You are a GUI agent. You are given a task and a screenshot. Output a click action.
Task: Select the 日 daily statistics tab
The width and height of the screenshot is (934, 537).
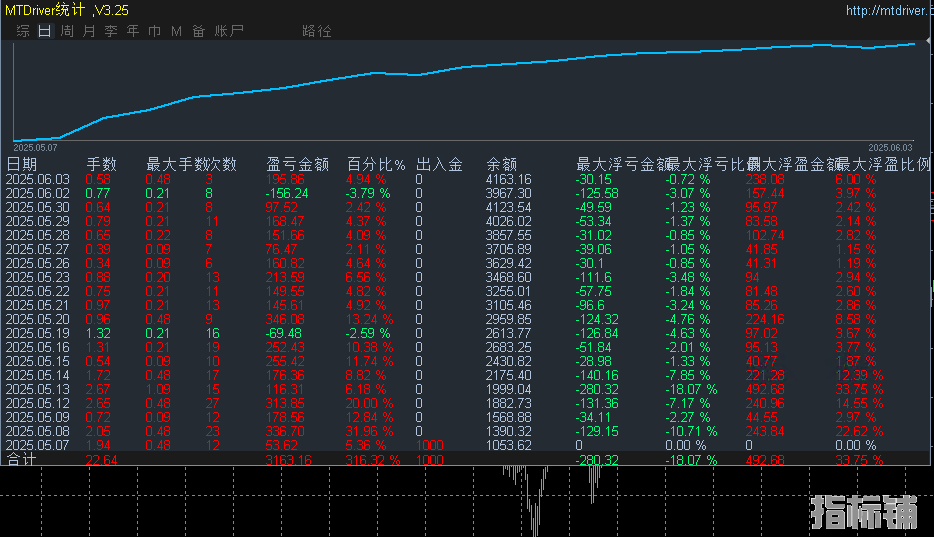pyautogui.click(x=45, y=31)
